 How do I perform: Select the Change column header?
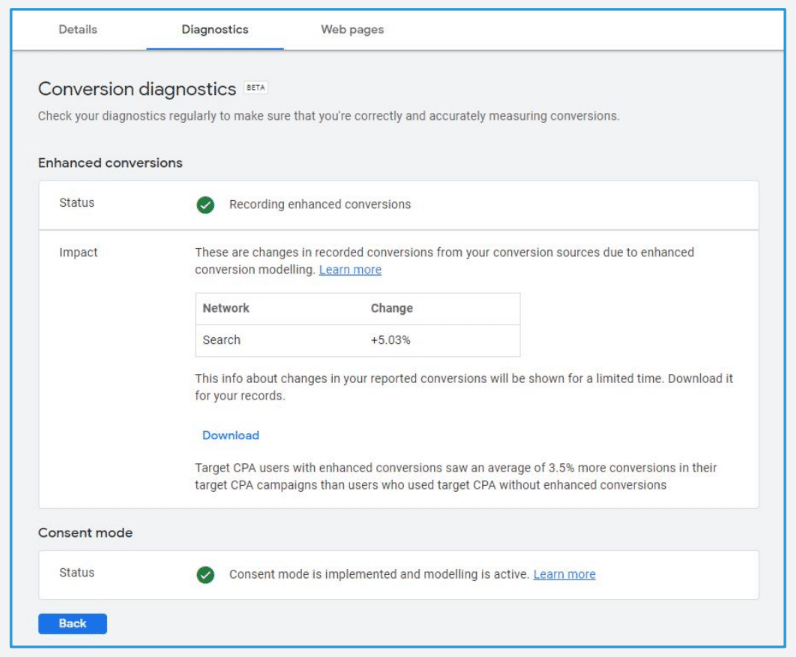pyautogui.click(x=391, y=308)
